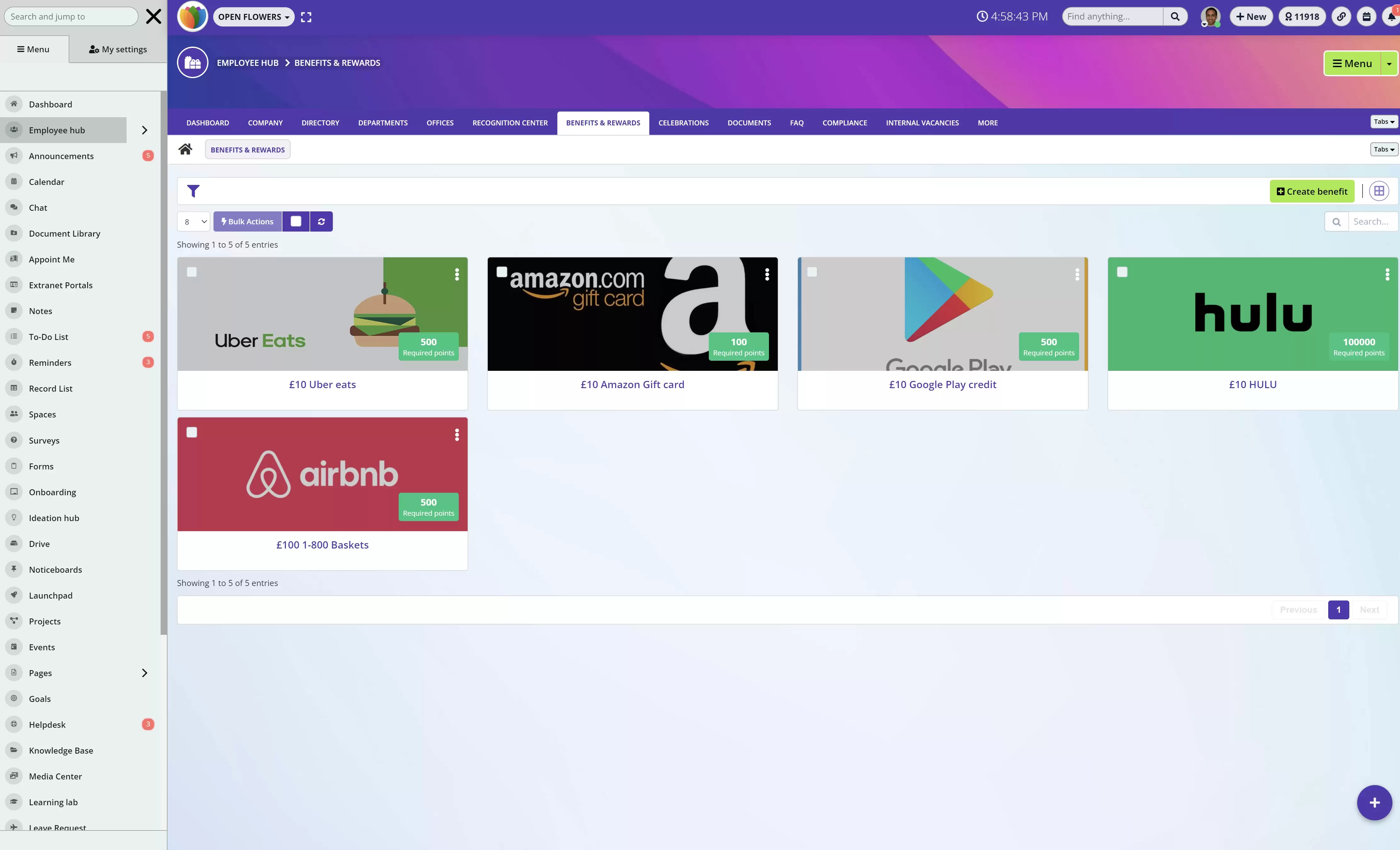Viewport: 1400px width, 850px height.
Task: Toggle the select-all checkbox beside Bulk Actions
Action: pyautogui.click(x=296, y=222)
